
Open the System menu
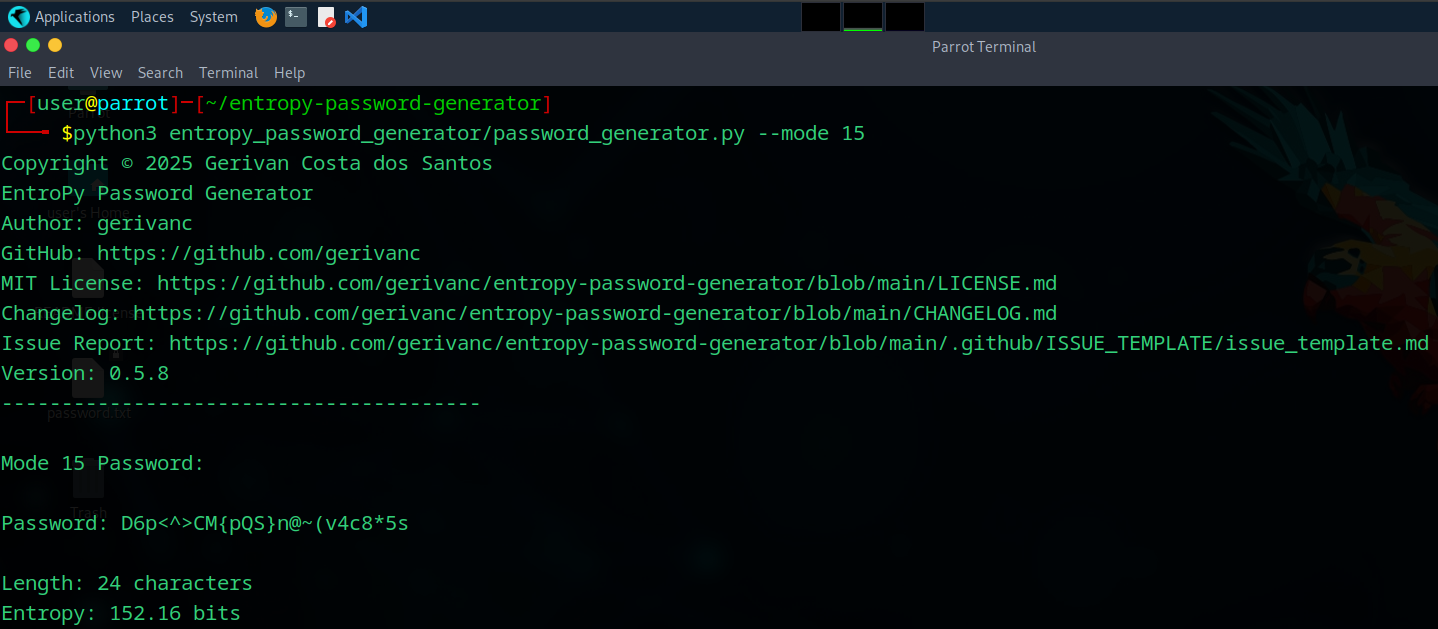(x=213, y=16)
